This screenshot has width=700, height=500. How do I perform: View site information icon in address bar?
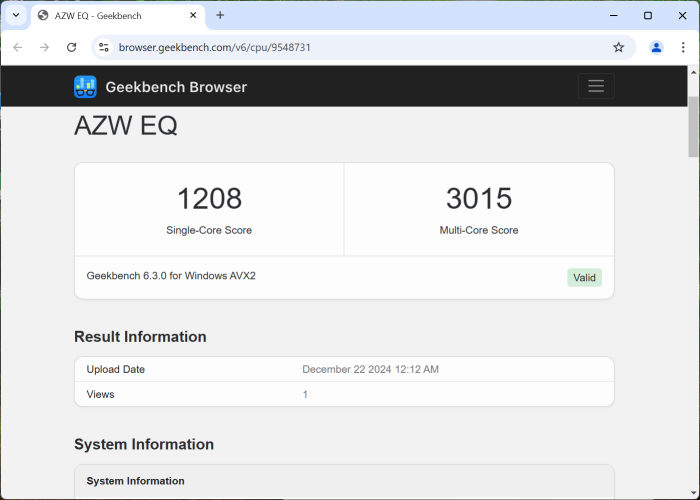(x=104, y=47)
